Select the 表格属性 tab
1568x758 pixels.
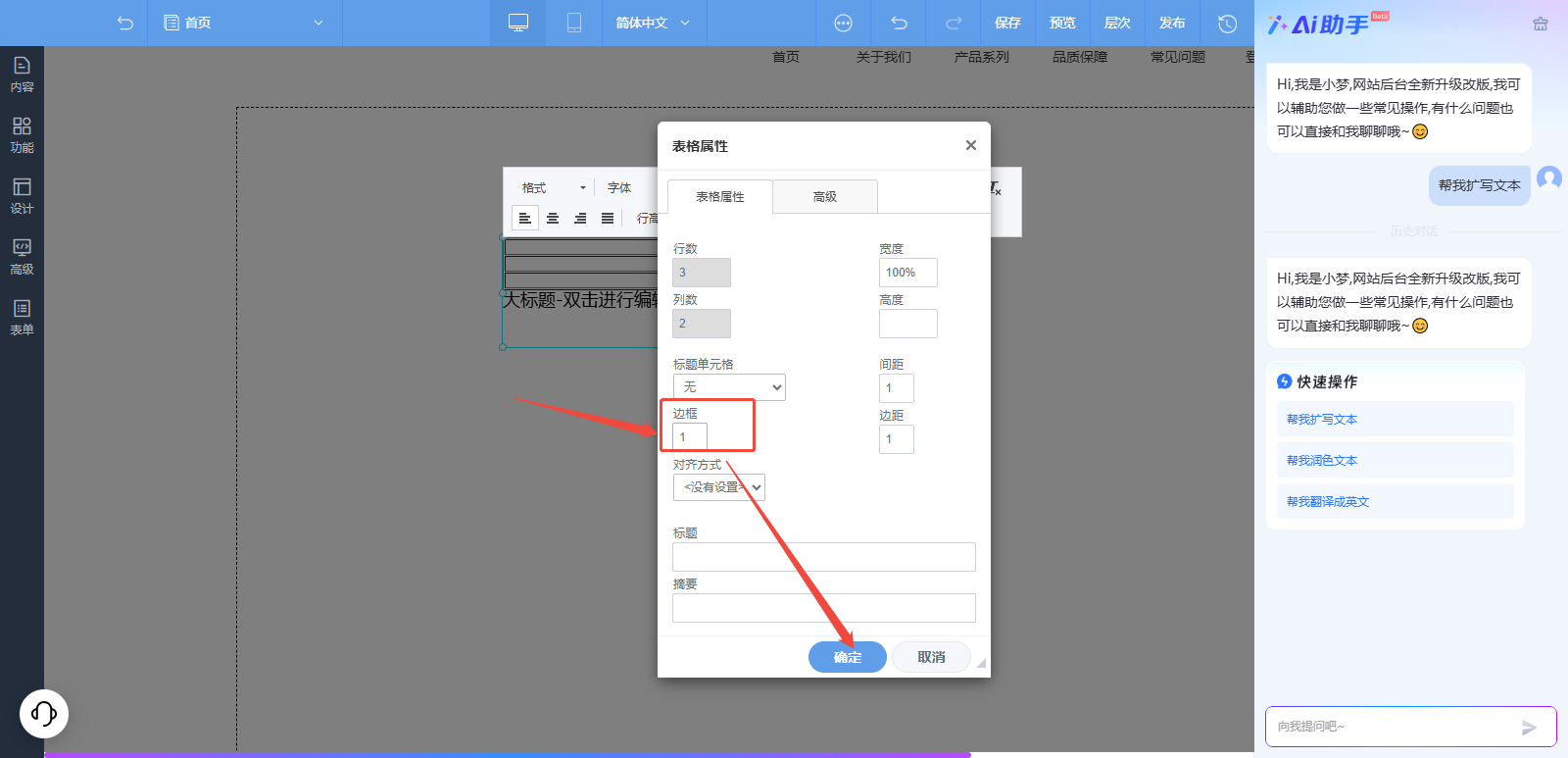pos(720,197)
